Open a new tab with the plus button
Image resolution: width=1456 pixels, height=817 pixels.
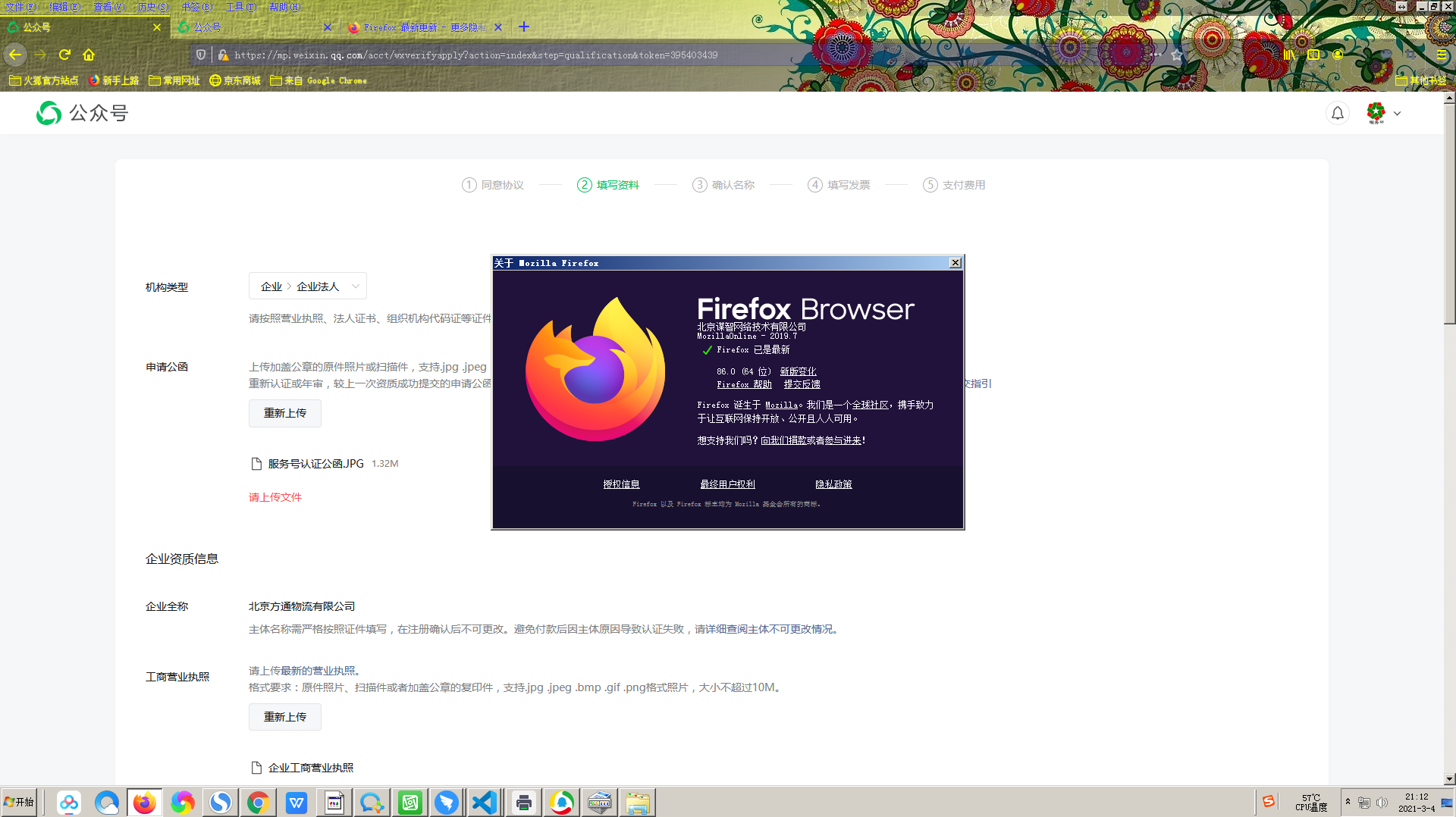pyautogui.click(x=524, y=27)
